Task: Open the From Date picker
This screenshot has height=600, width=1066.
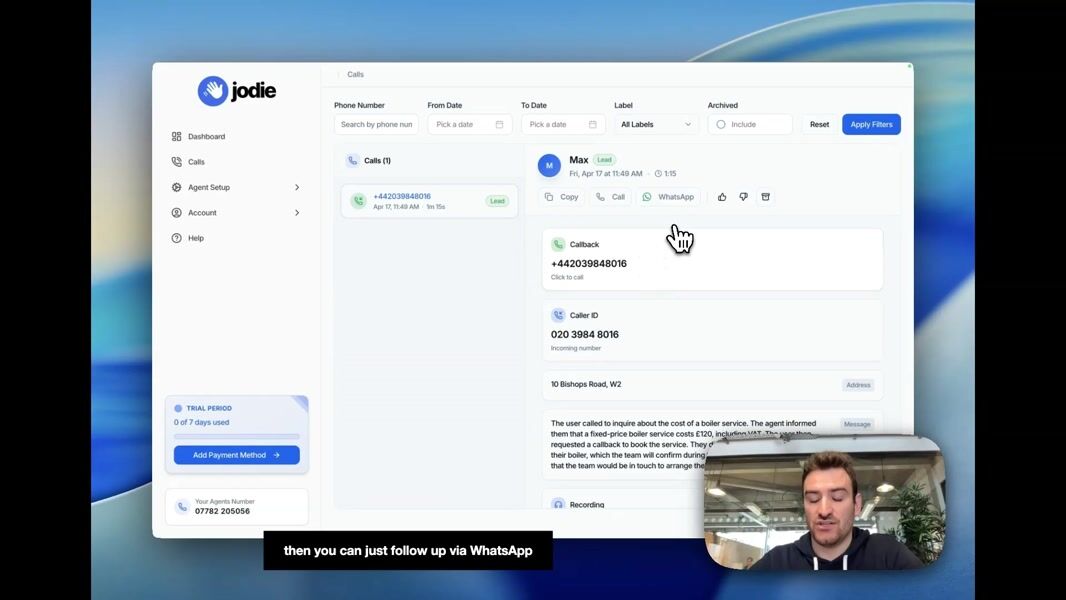Action: [x=469, y=125]
